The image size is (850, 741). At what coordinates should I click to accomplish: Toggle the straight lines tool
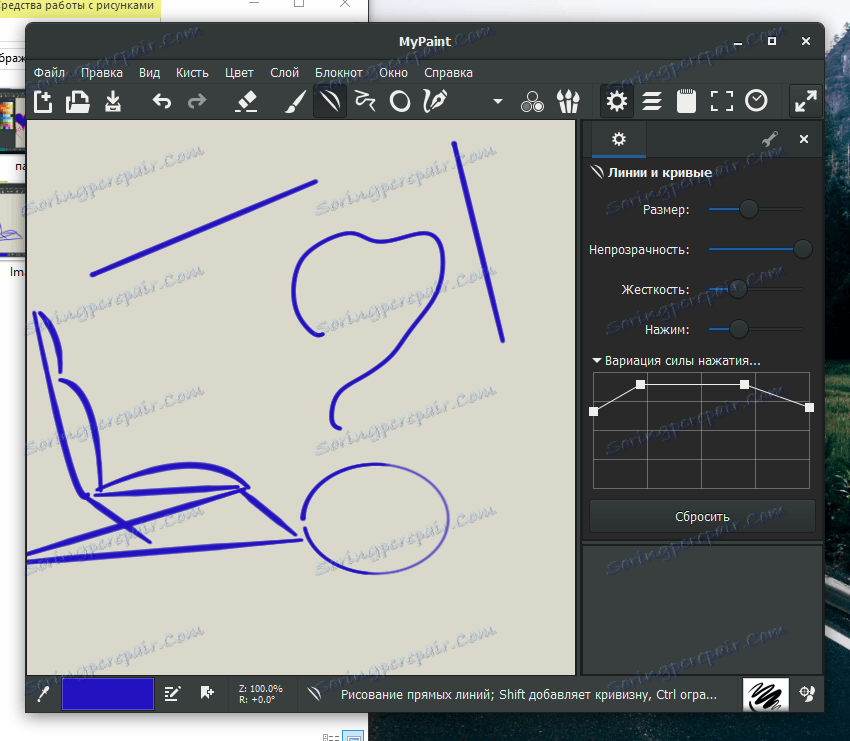(329, 101)
